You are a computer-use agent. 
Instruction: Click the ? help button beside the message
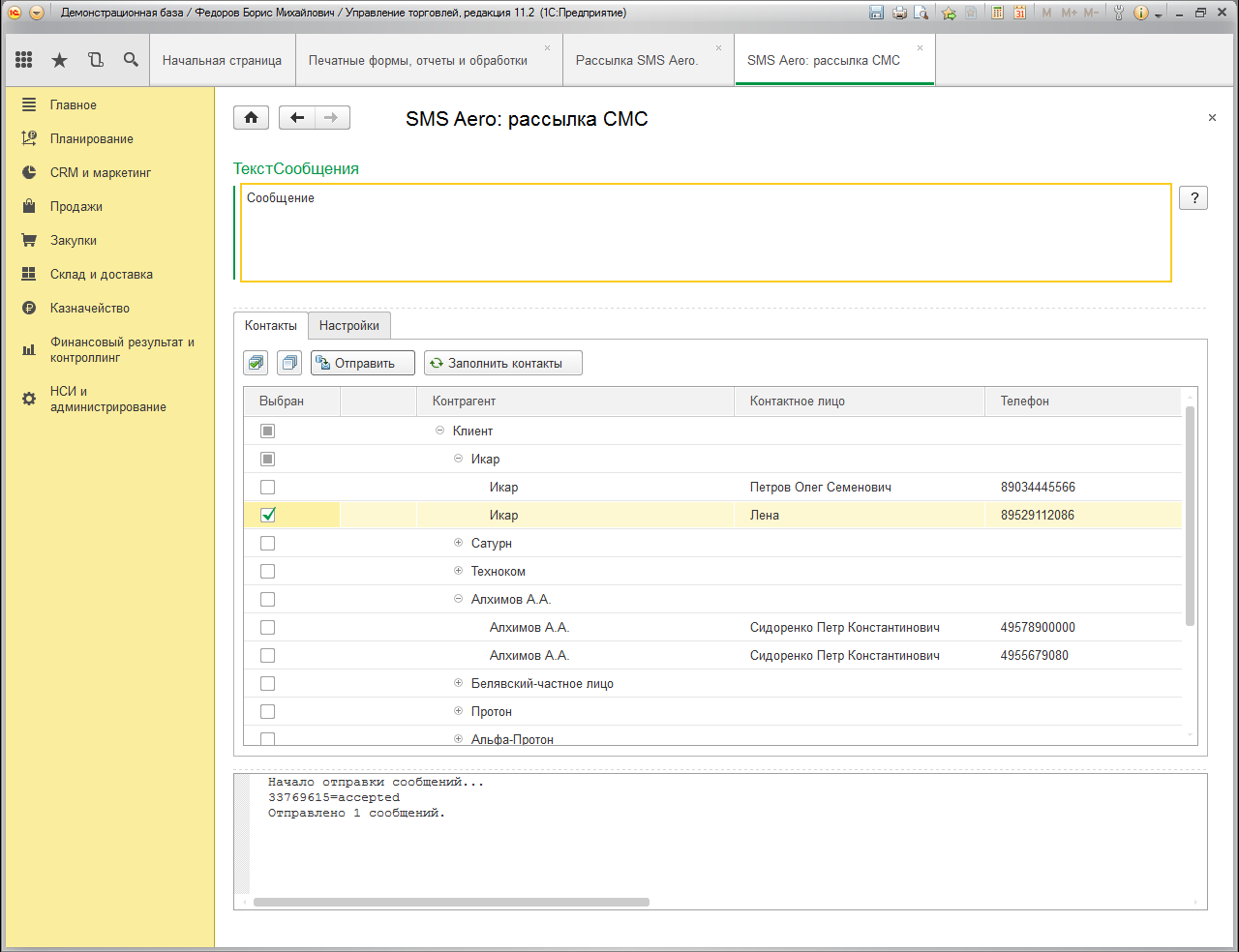click(1194, 198)
